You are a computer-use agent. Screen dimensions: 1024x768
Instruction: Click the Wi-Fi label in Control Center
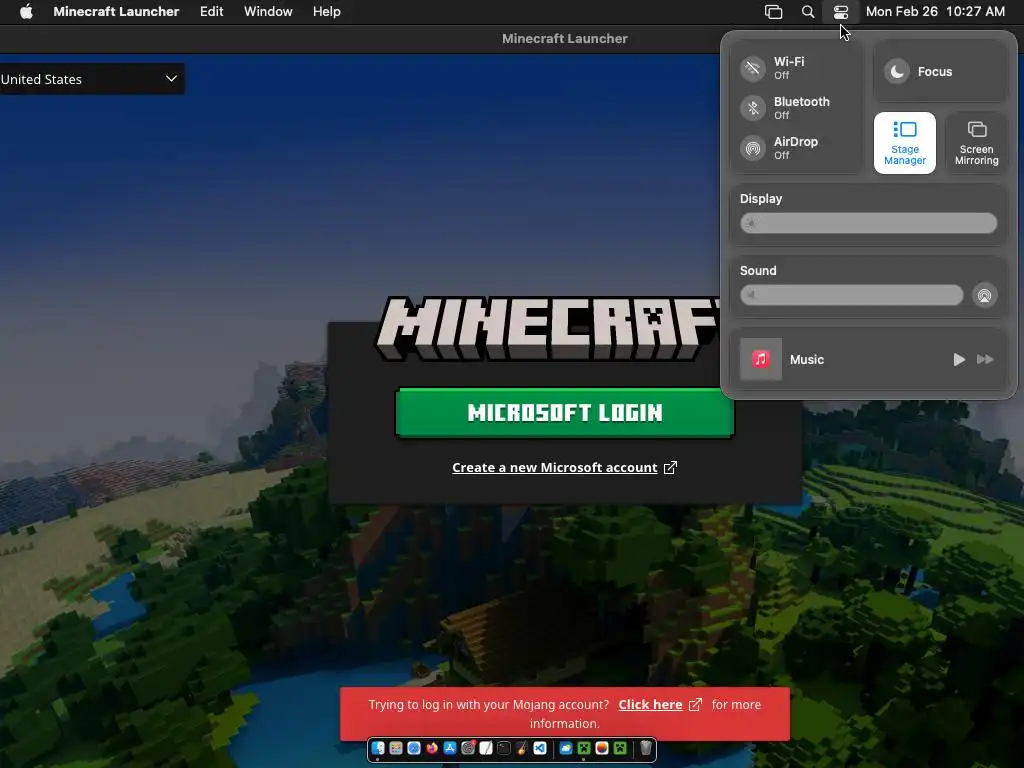[789, 61]
